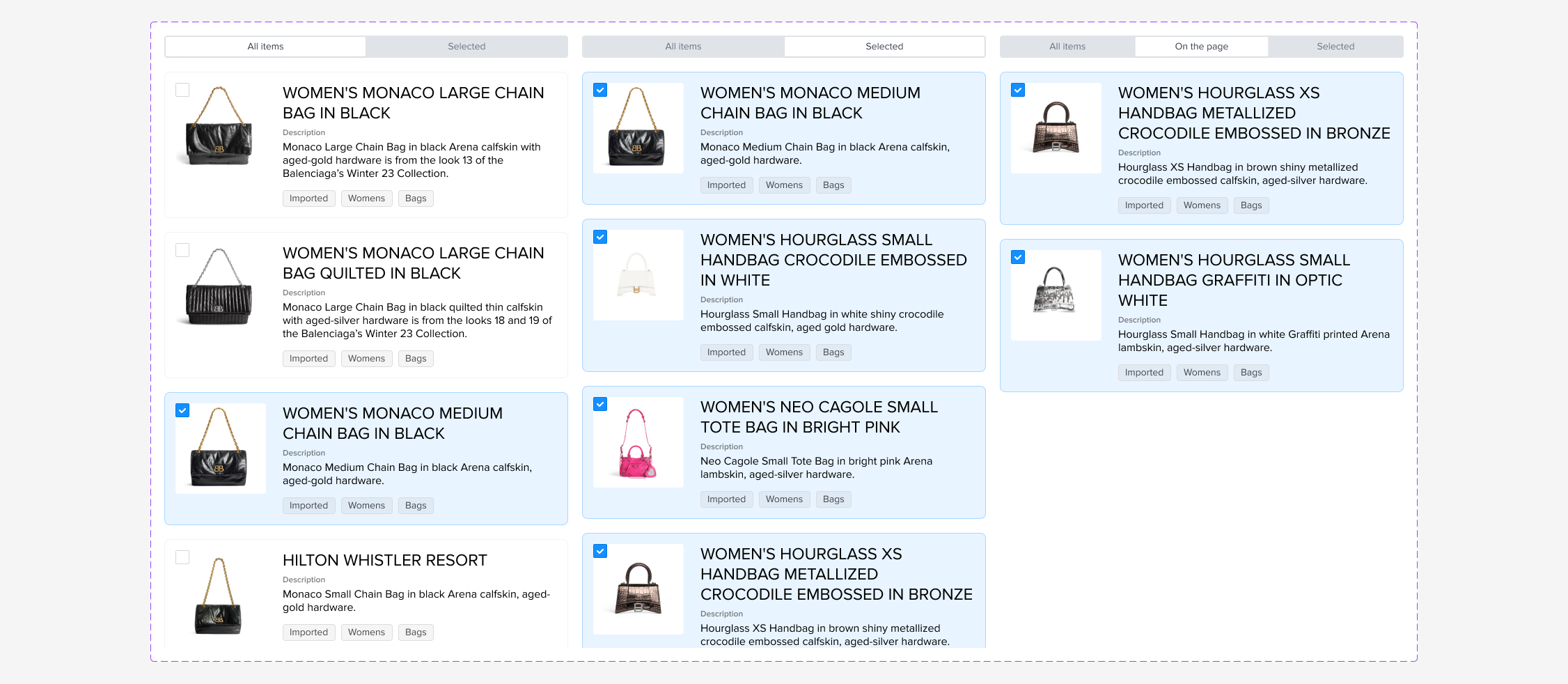Switch to All items tab in left panel
Image resolution: width=1568 pixels, height=684 pixels.
click(265, 47)
